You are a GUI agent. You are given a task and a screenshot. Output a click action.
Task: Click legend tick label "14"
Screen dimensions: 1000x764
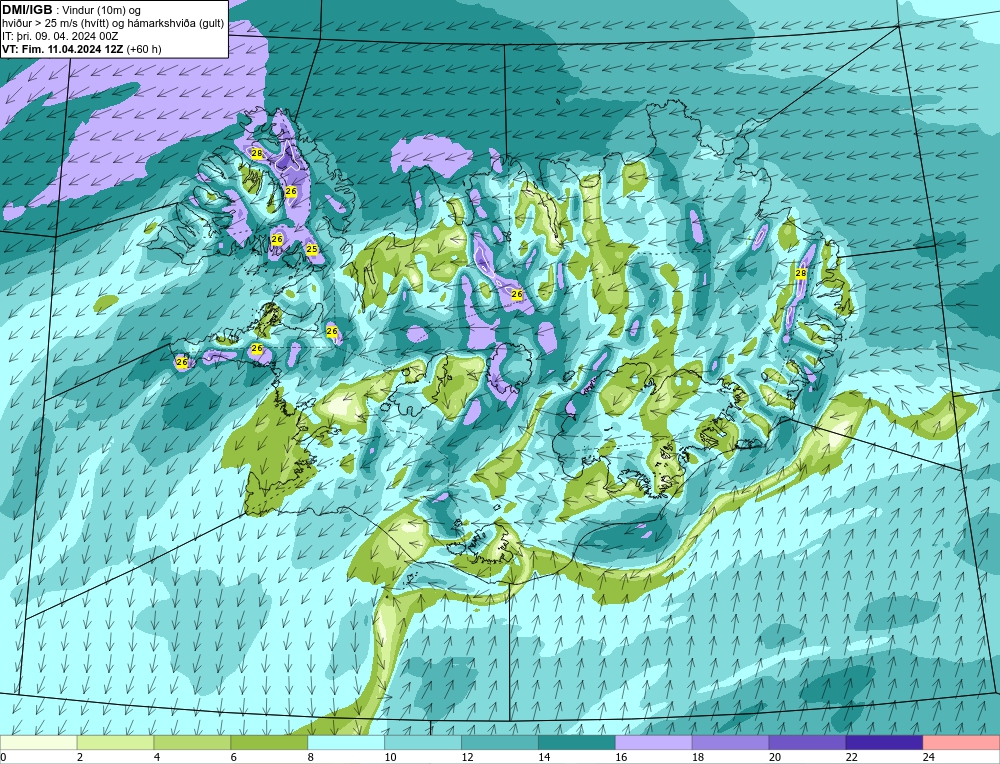pyautogui.click(x=544, y=757)
